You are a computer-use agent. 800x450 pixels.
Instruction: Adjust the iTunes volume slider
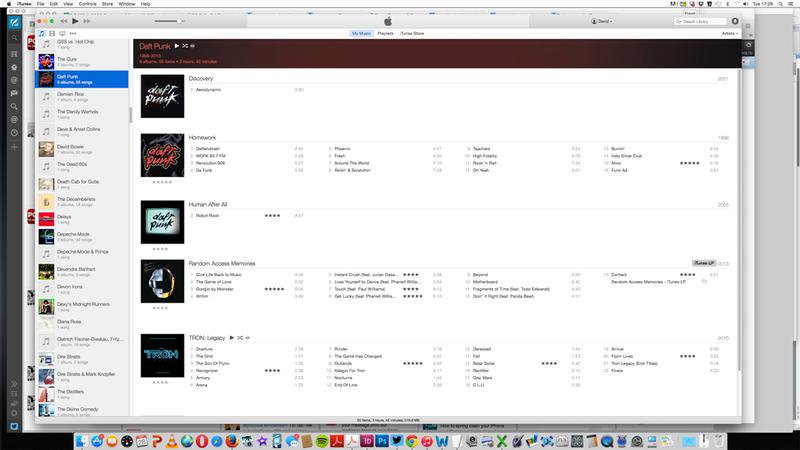pos(169,21)
